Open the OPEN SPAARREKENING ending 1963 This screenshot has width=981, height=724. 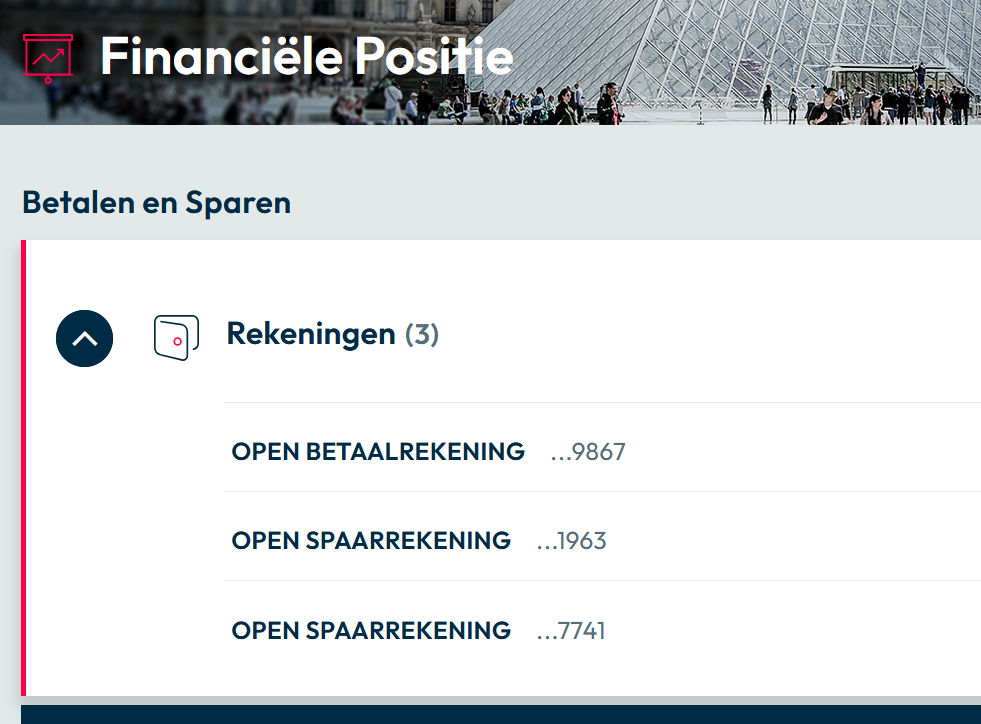coord(371,541)
